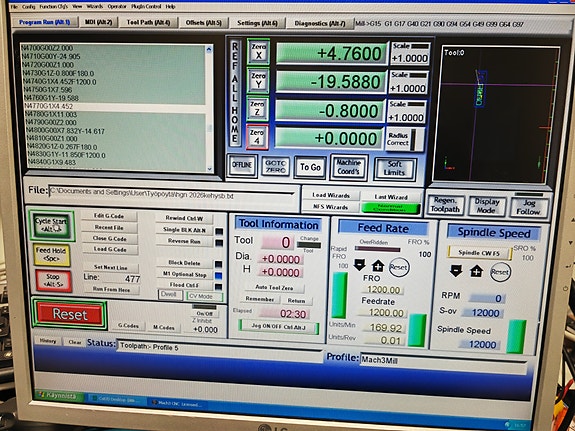Click the Zero Z axis button
This screenshot has height=431, width=575.
tap(257, 109)
